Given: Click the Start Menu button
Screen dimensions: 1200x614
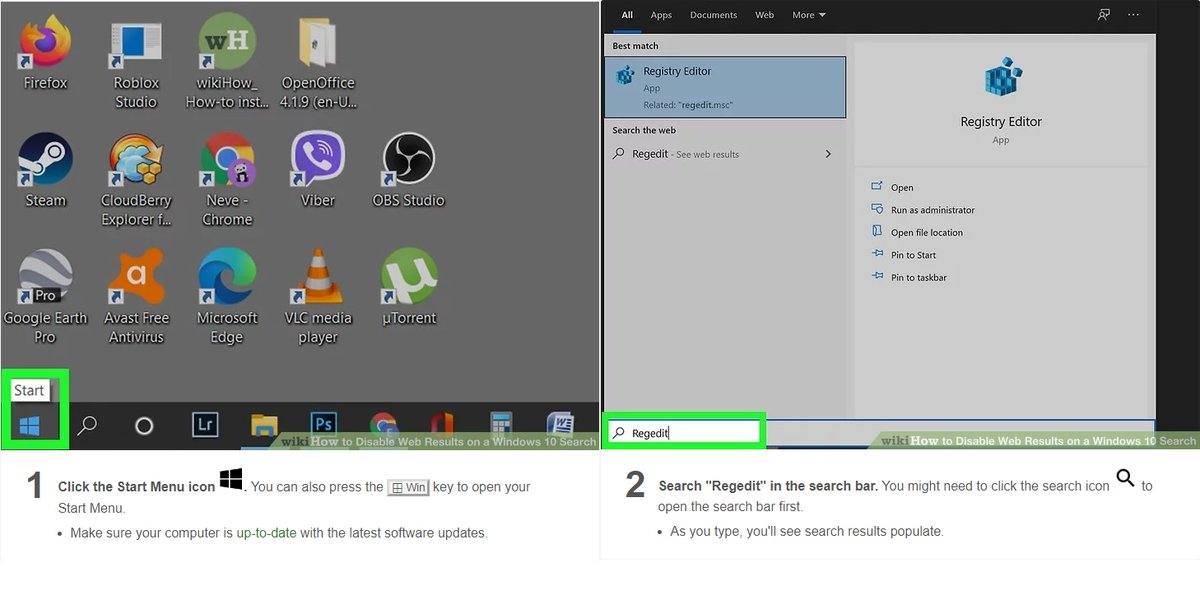Looking at the screenshot, I should [32, 424].
